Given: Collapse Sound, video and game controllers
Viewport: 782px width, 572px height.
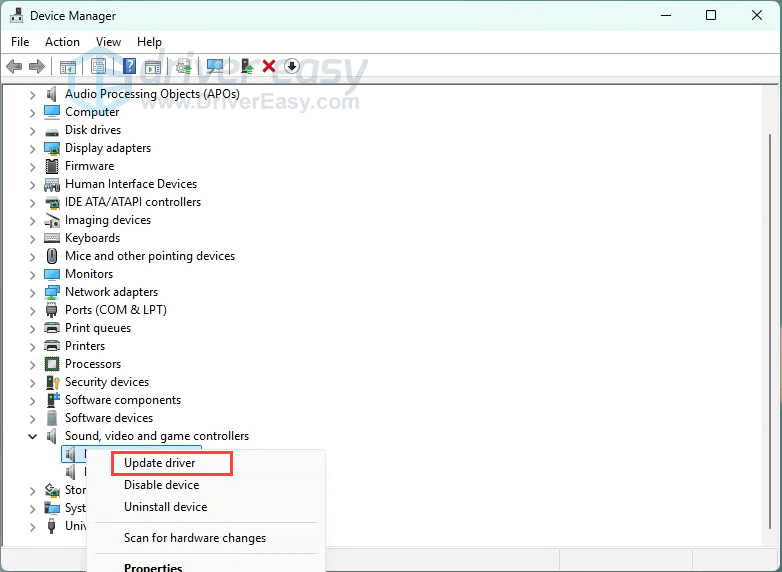Looking at the screenshot, I should click(x=33, y=436).
